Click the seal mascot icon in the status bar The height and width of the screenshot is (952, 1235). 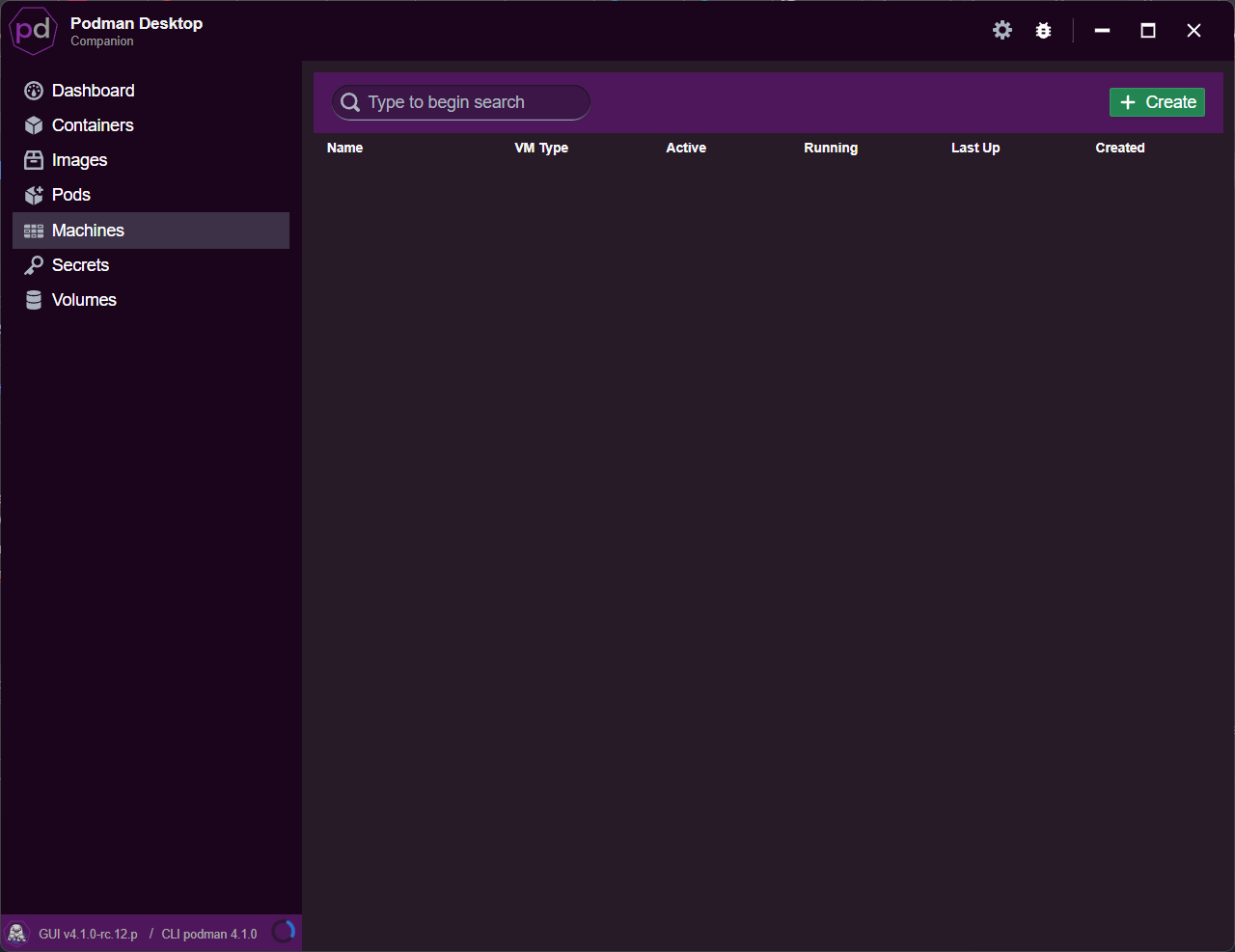[x=17, y=934]
